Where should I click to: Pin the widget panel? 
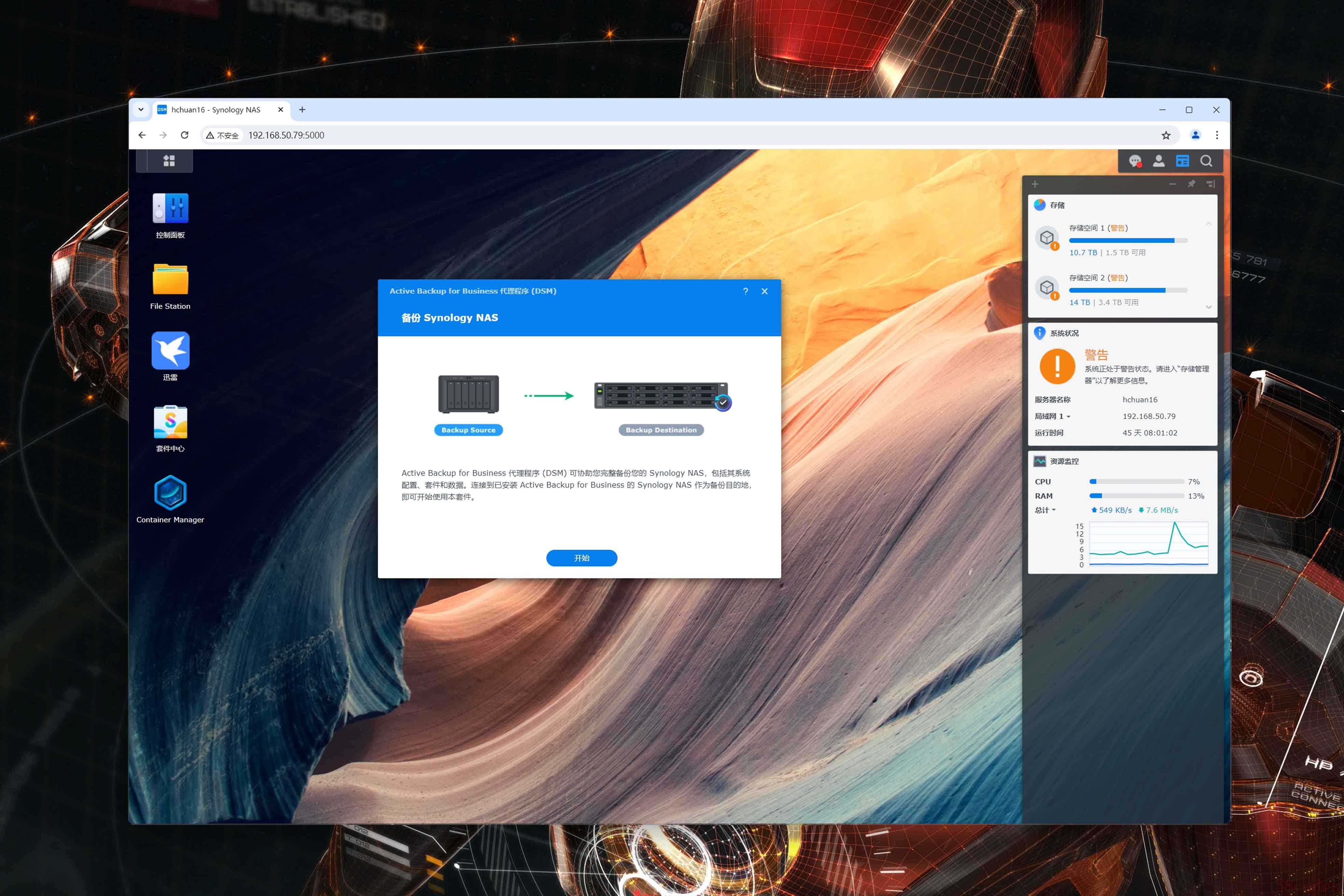point(1191,184)
